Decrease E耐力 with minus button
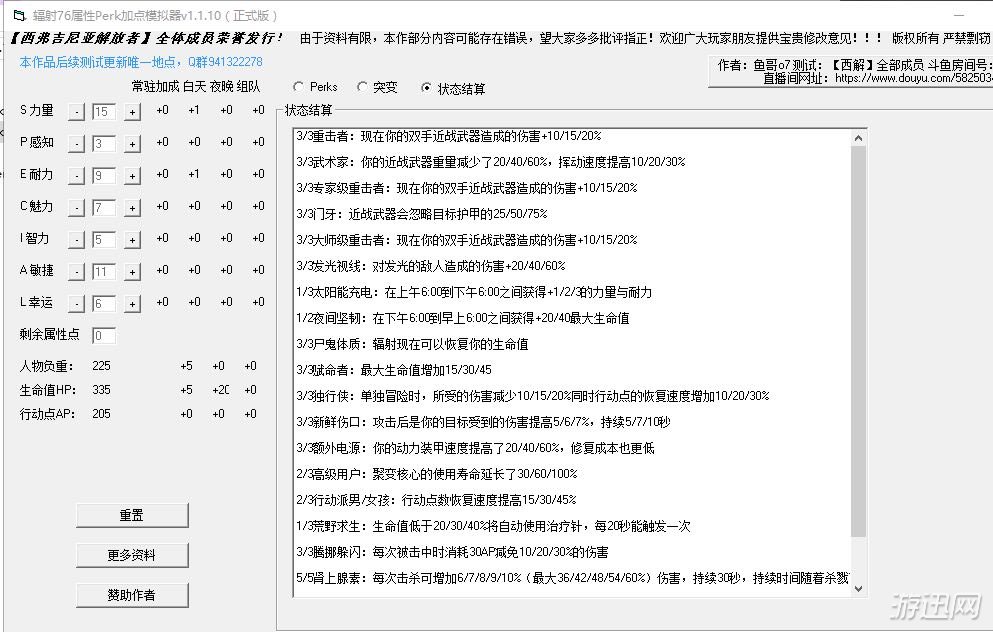The image size is (993, 632). [76, 175]
